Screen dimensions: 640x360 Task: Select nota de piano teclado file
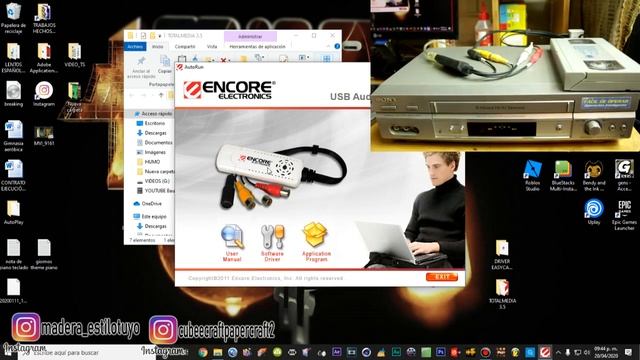(13, 254)
